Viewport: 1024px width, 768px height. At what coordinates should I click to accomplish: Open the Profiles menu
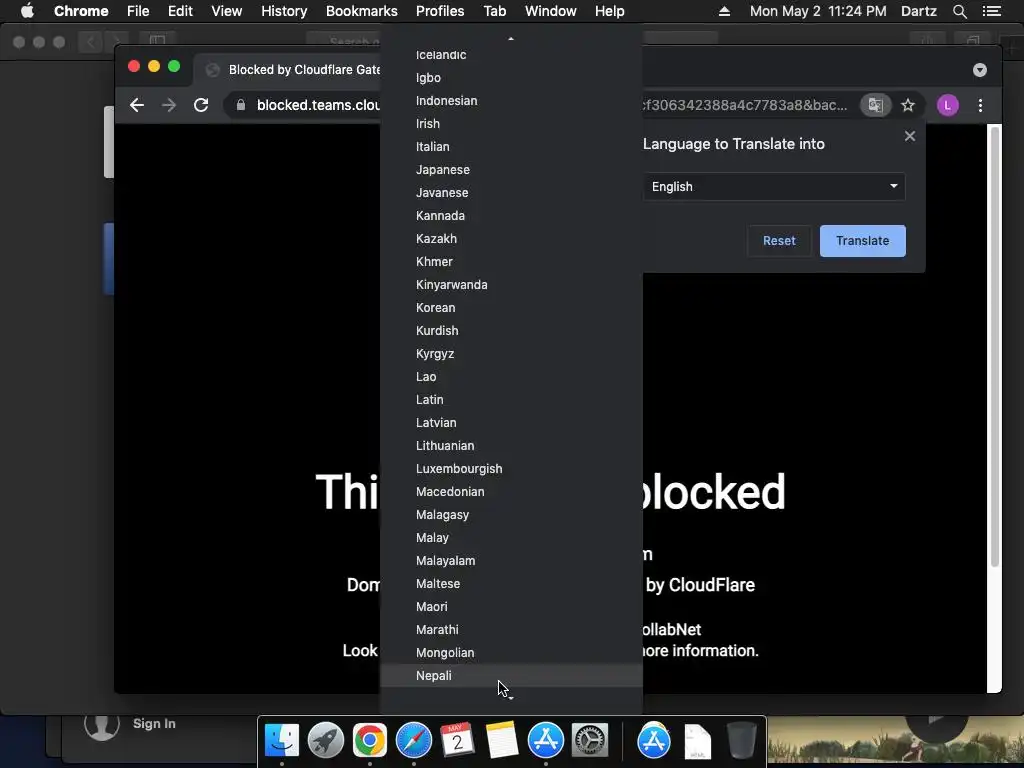click(440, 11)
